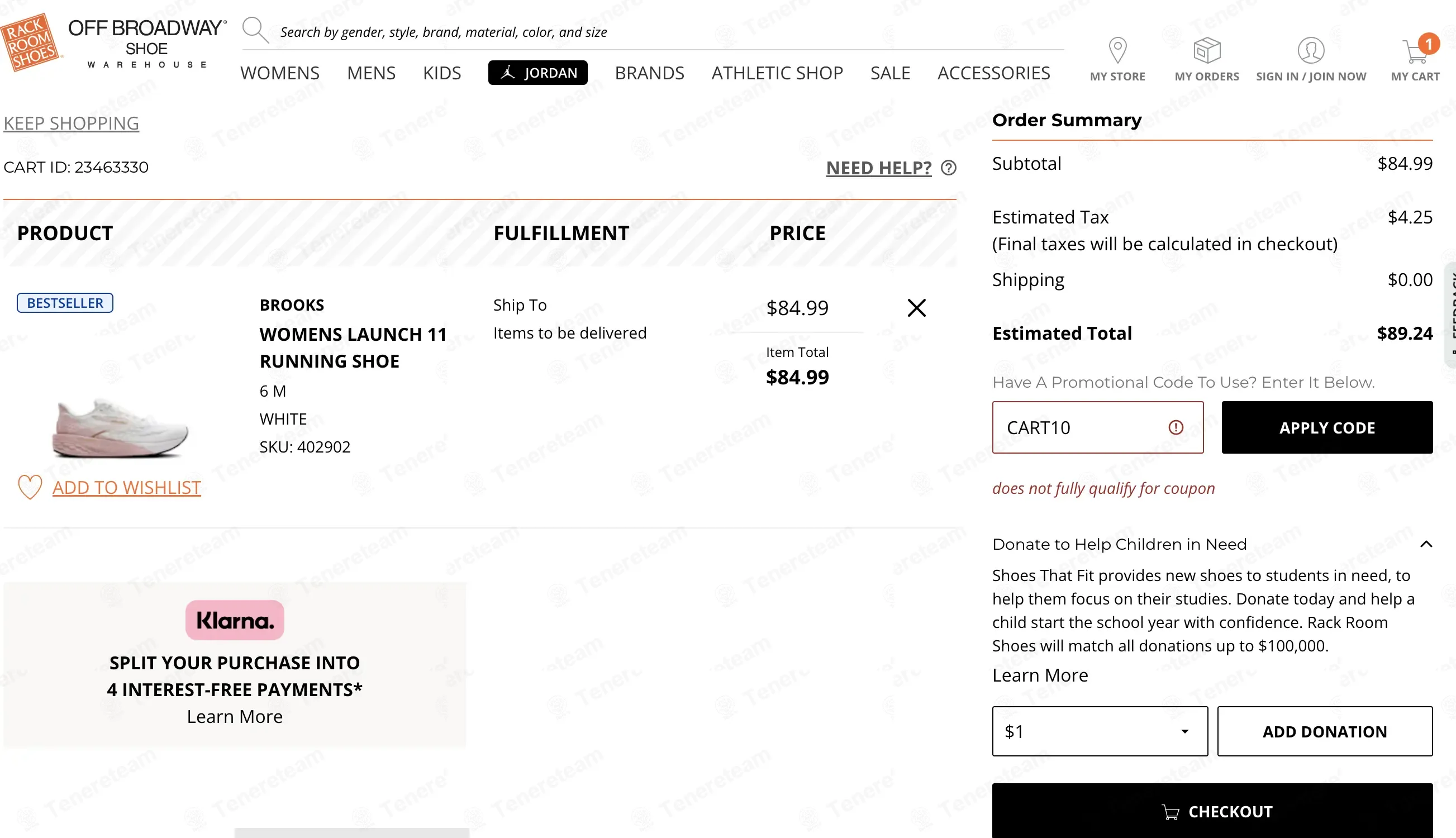The width and height of the screenshot is (1456, 838).
Task: Open My Store location icon
Action: [1117, 50]
